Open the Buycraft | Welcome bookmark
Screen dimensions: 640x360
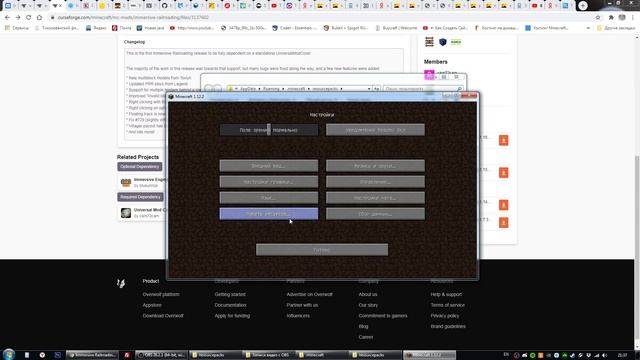pos(396,28)
